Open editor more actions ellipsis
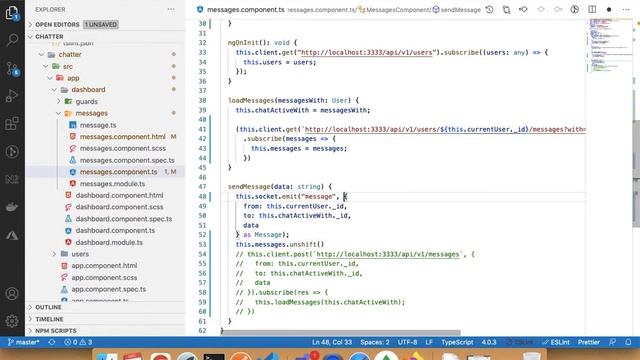The height and width of the screenshot is (360, 640). (626, 9)
